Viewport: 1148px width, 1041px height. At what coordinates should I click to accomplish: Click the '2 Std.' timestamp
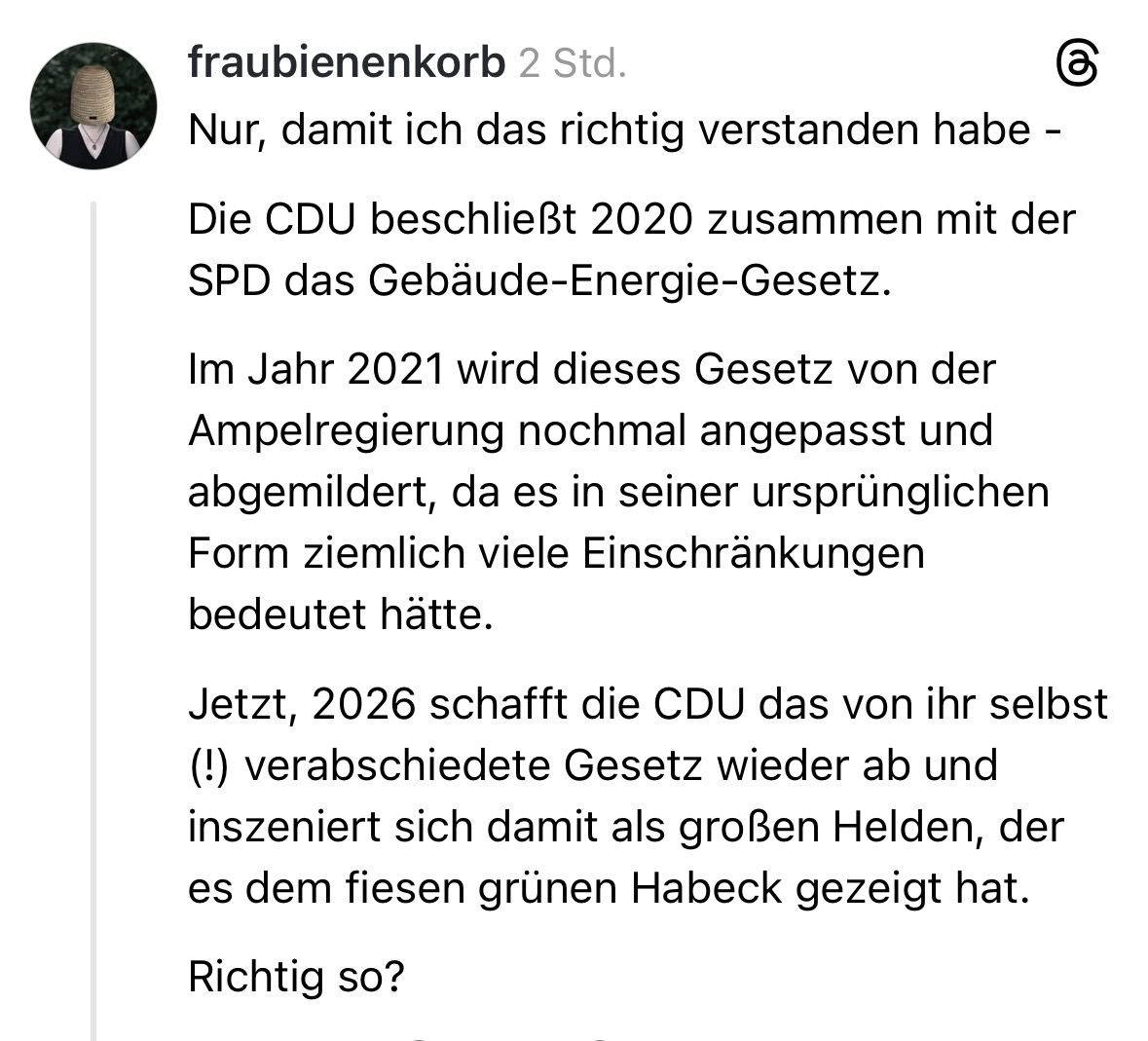click(573, 64)
